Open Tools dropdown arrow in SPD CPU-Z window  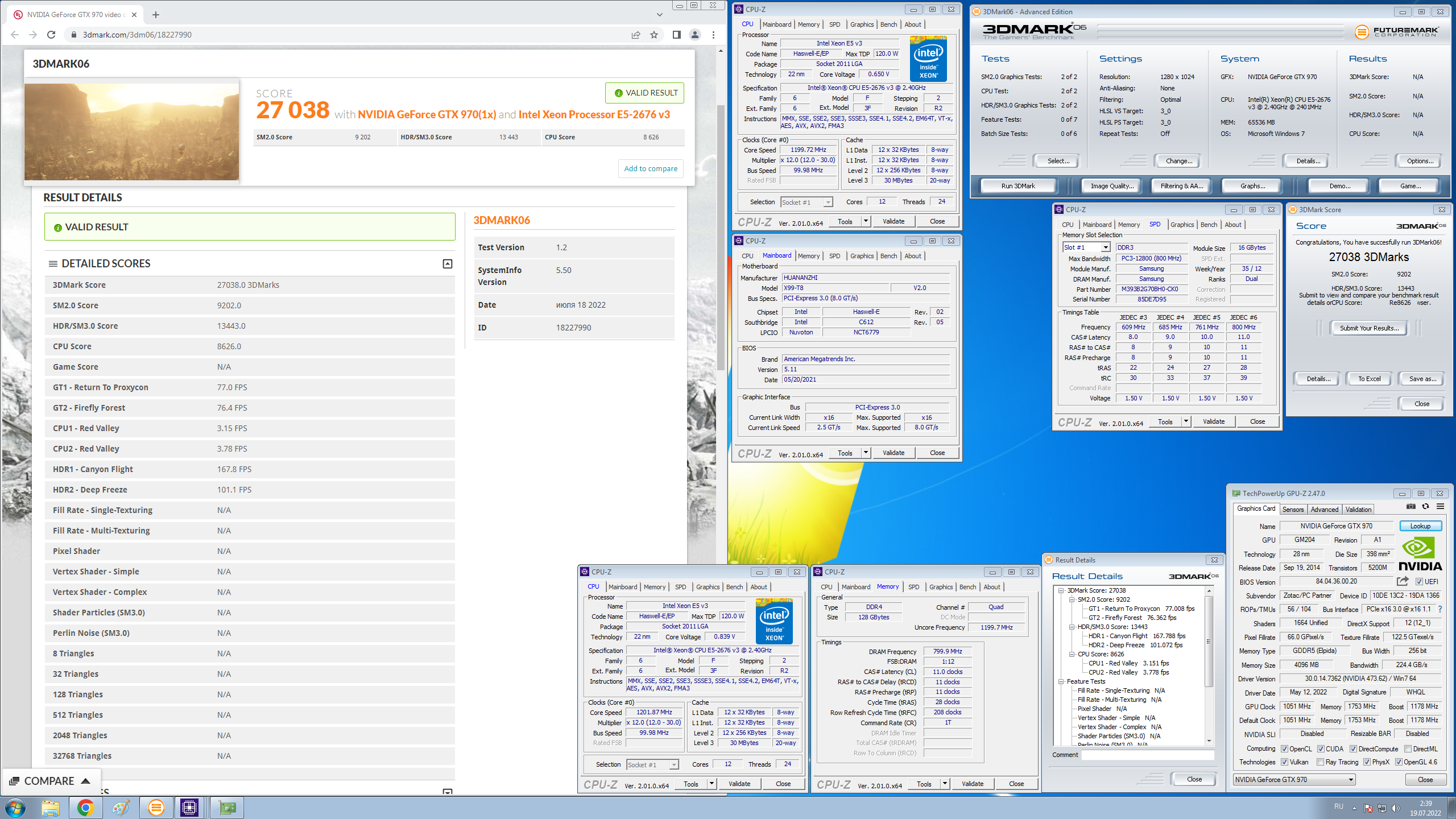pos(1186,421)
